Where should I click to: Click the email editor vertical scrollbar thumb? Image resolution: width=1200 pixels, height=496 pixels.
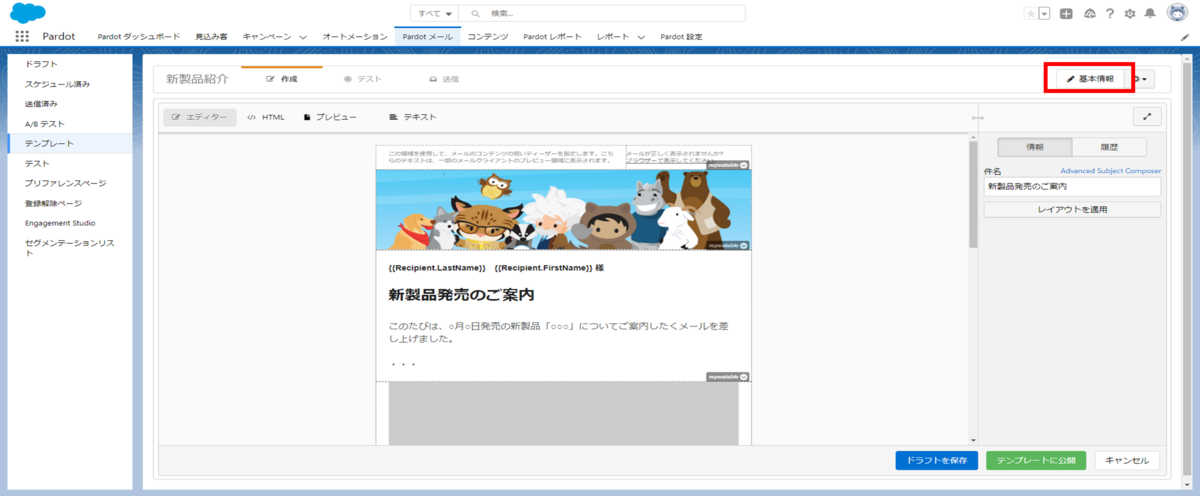(973, 193)
